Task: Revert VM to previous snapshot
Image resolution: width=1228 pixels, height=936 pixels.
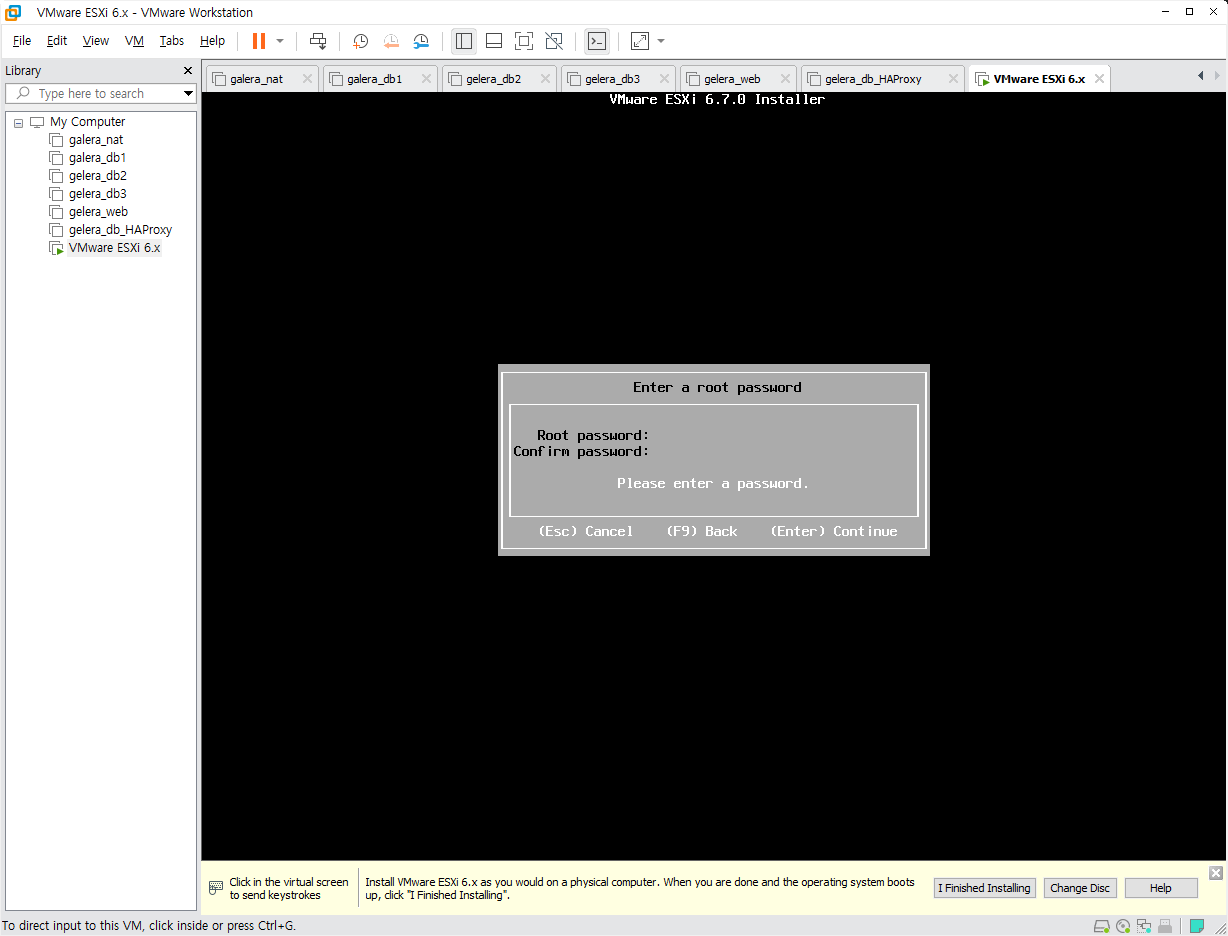Action: coord(391,41)
